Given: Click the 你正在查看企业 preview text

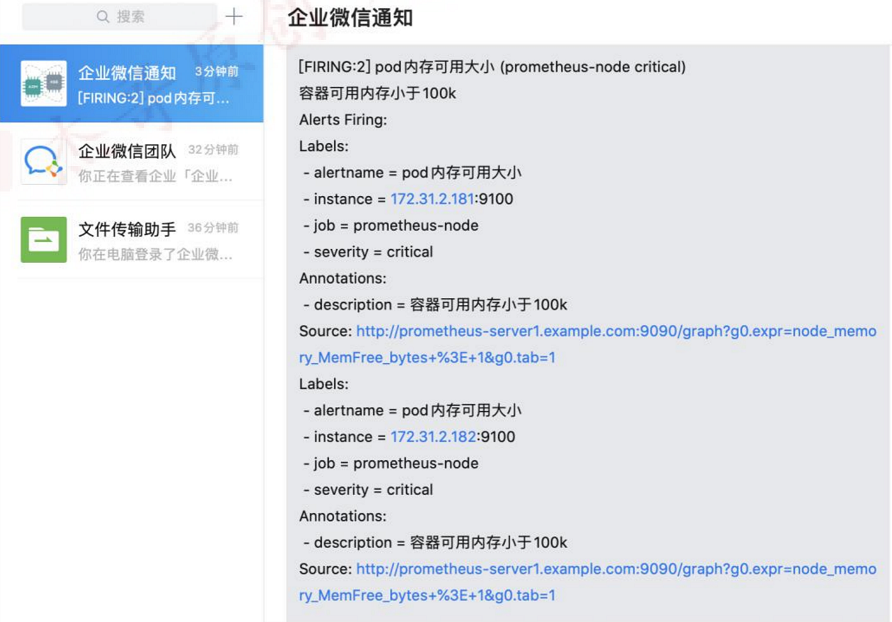Looking at the screenshot, I should coord(155,176).
